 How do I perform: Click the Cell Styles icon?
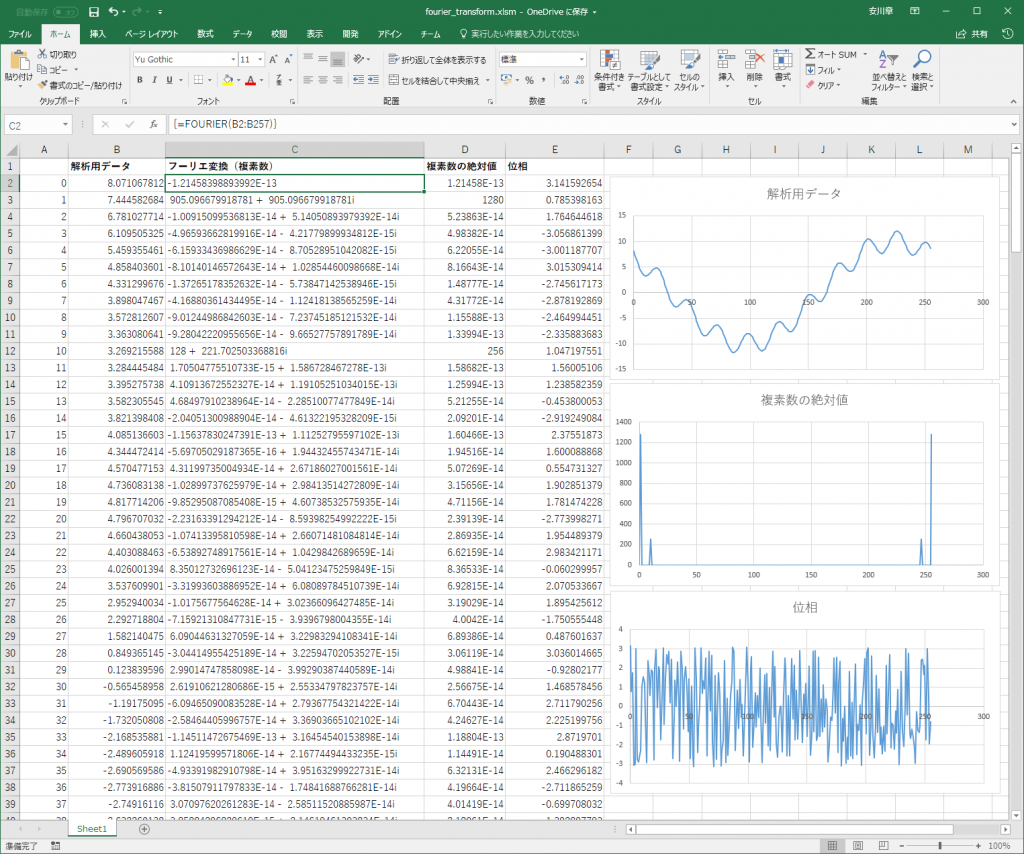(x=690, y=61)
